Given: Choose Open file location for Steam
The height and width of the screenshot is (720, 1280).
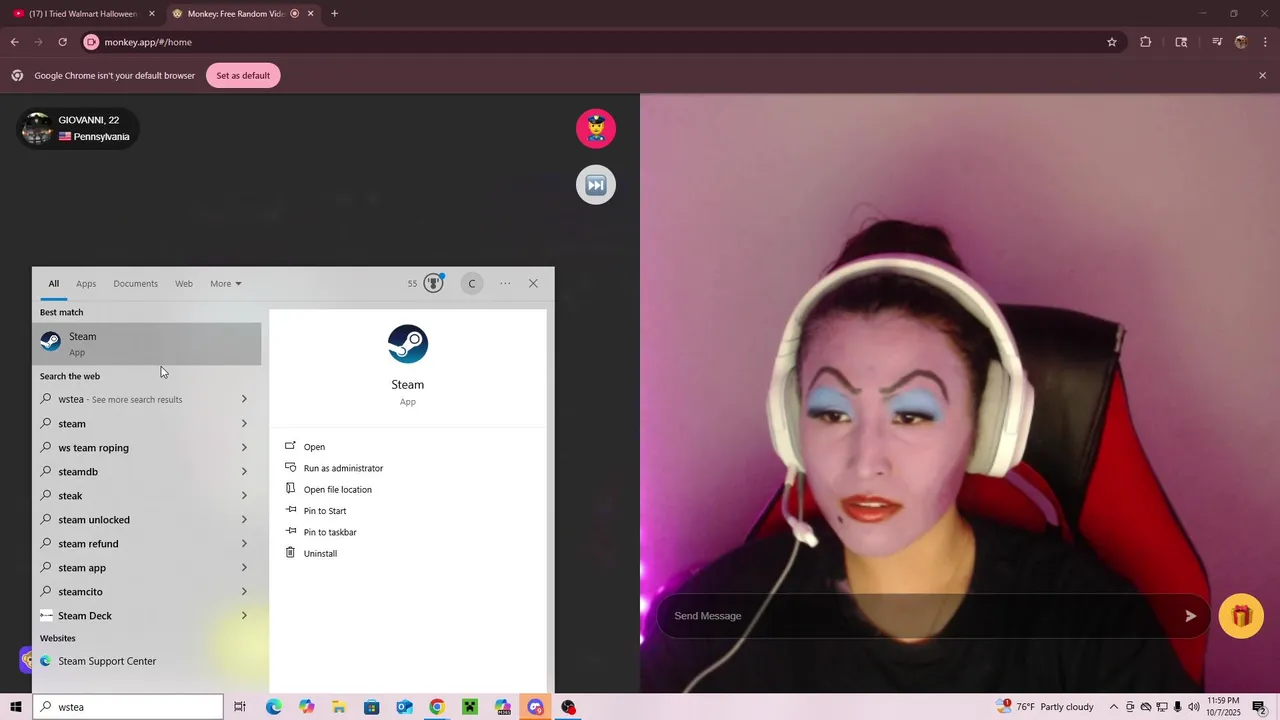Looking at the screenshot, I should point(337,490).
